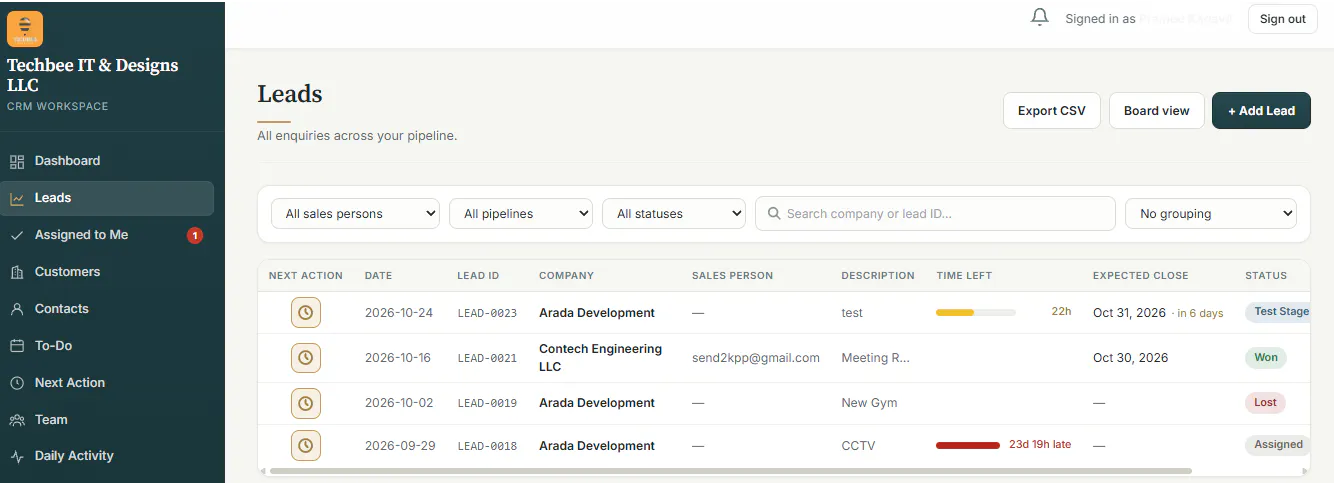The height and width of the screenshot is (483, 1334).
Task: Click the Contacts person icon
Action: [17, 309]
